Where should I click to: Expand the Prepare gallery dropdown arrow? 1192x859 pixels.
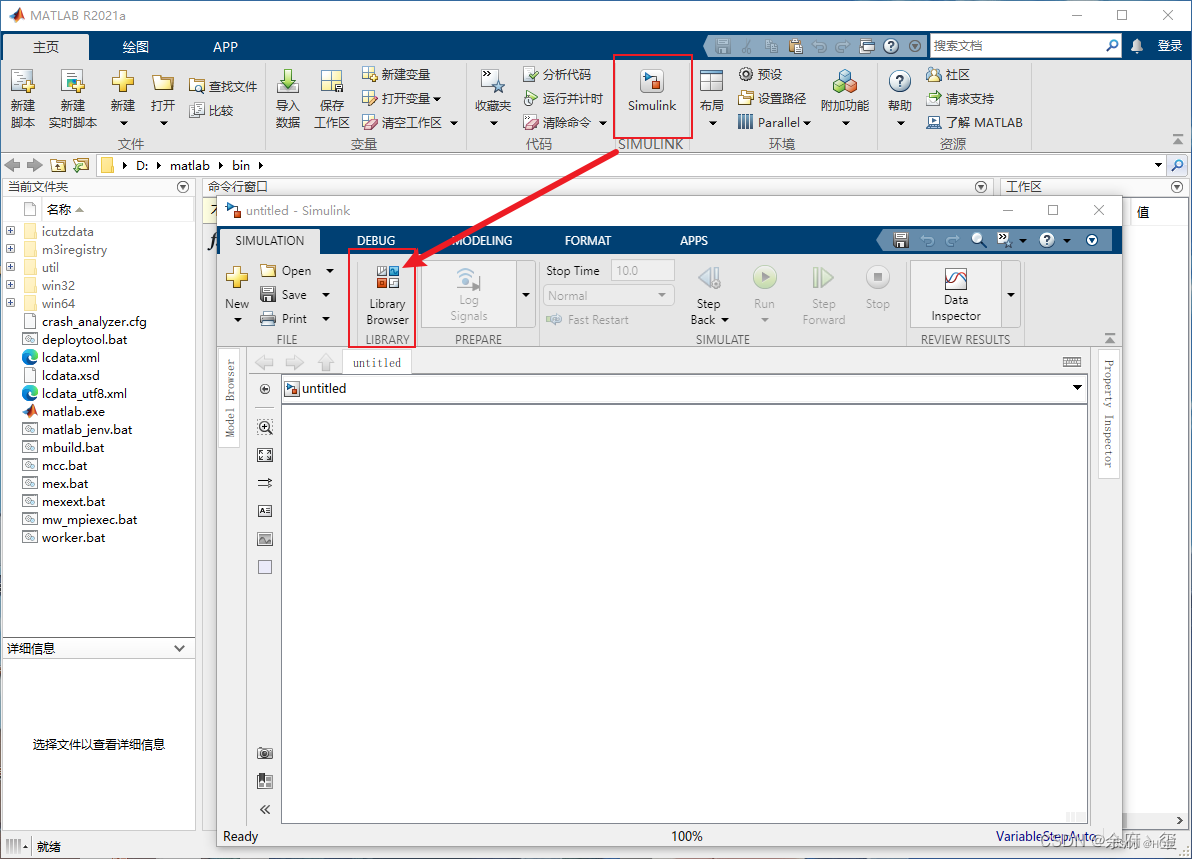click(x=525, y=295)
